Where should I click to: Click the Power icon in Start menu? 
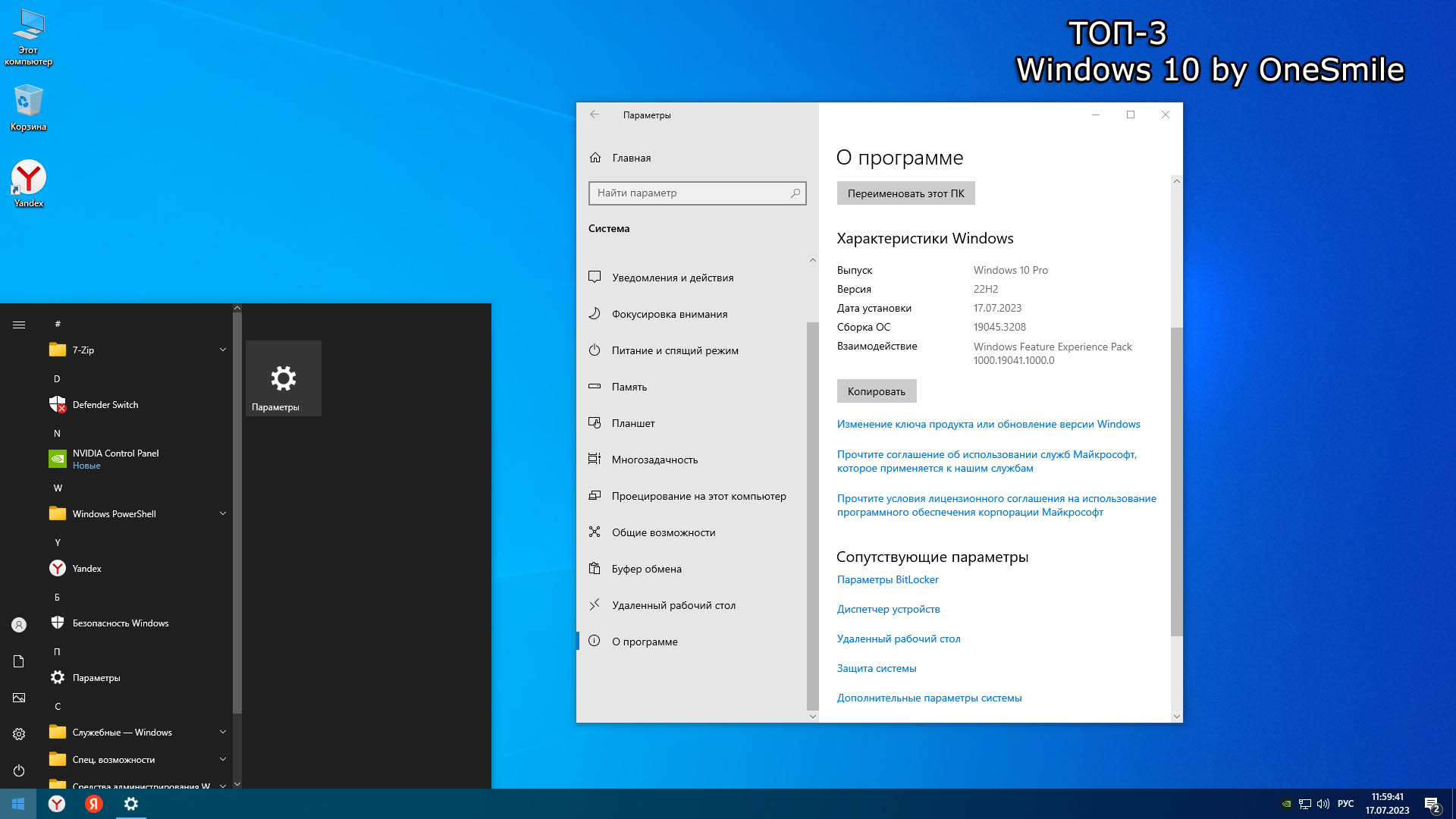[19, 770]
